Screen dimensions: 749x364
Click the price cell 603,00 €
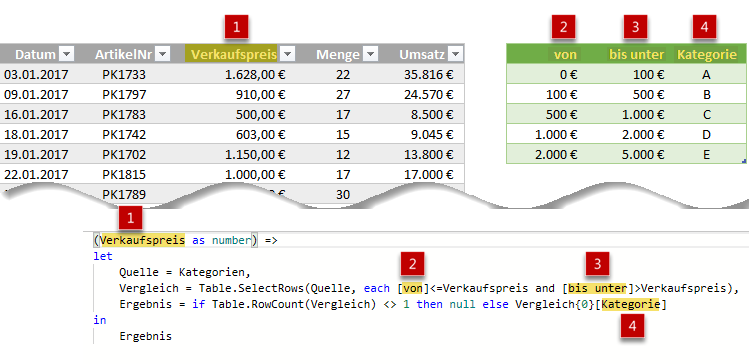[260, 135]
